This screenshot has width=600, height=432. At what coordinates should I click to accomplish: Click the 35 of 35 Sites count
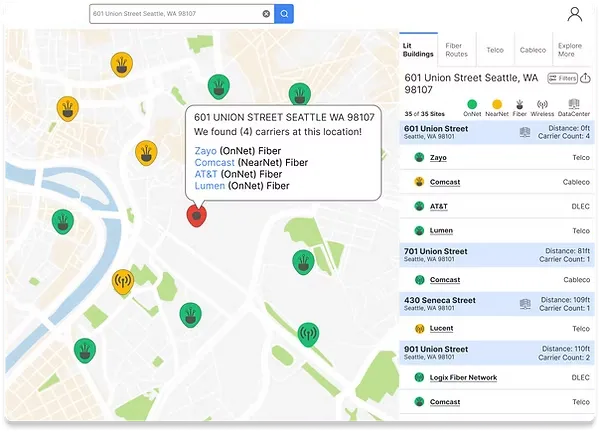[x=424, y=114]
